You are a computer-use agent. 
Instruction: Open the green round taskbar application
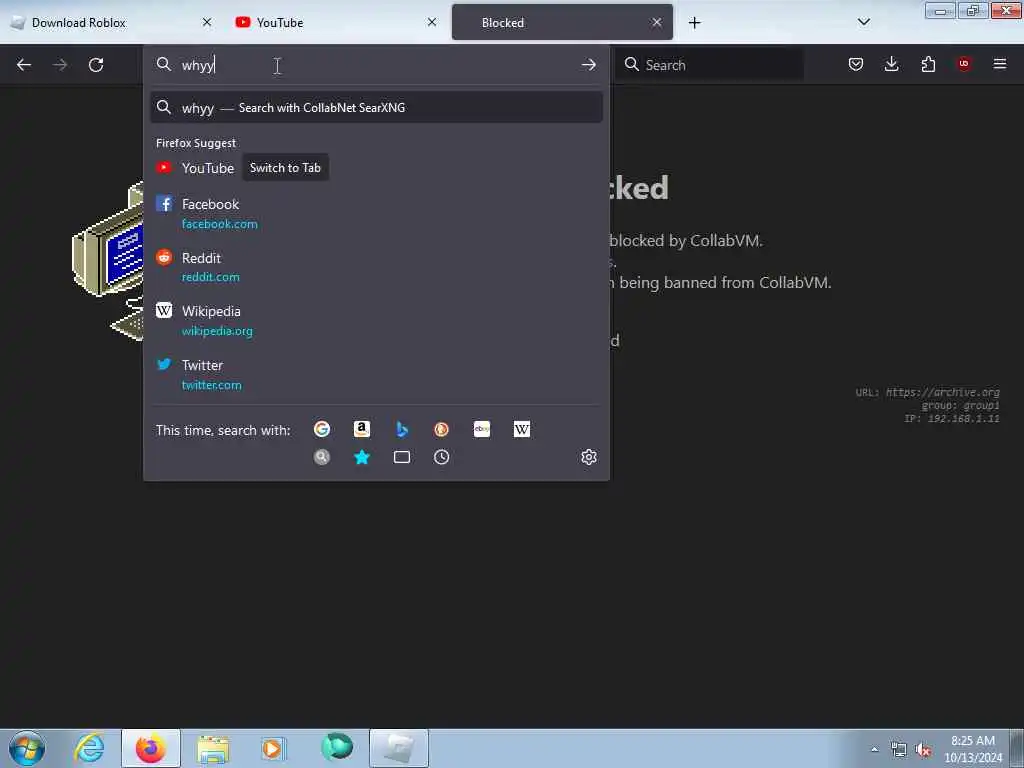337,747
